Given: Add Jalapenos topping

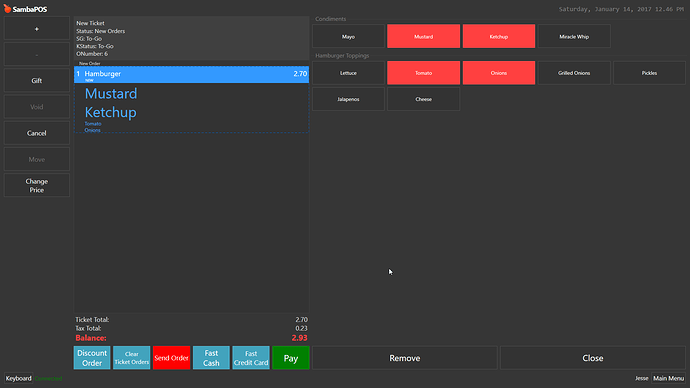Looking at the screenshot, I should coord(348,99).
